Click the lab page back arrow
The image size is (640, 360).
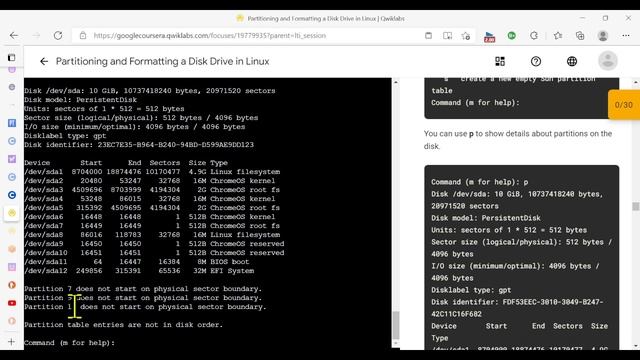[44, 61]
